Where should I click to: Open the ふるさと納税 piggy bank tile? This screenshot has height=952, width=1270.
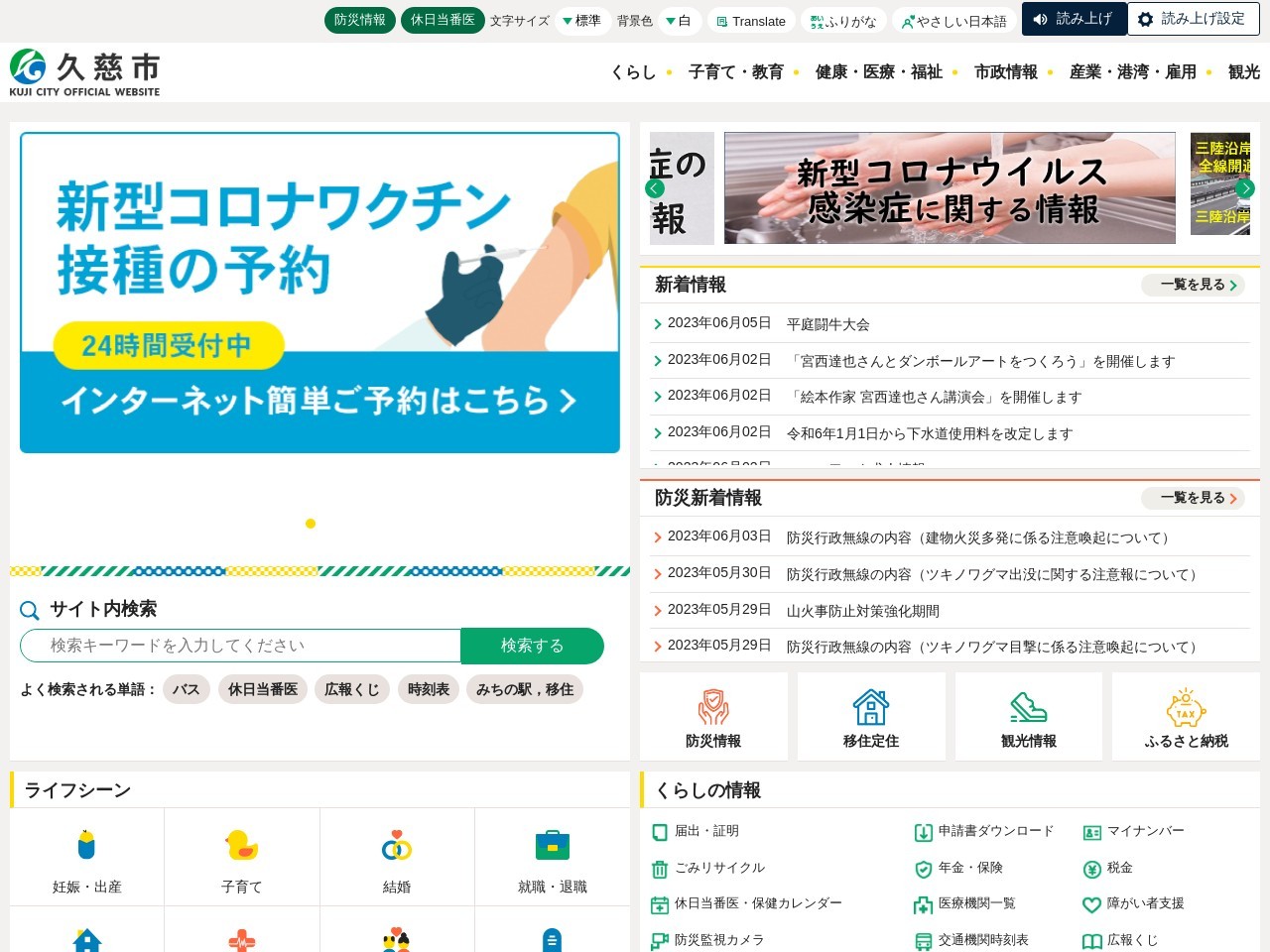1186,717
